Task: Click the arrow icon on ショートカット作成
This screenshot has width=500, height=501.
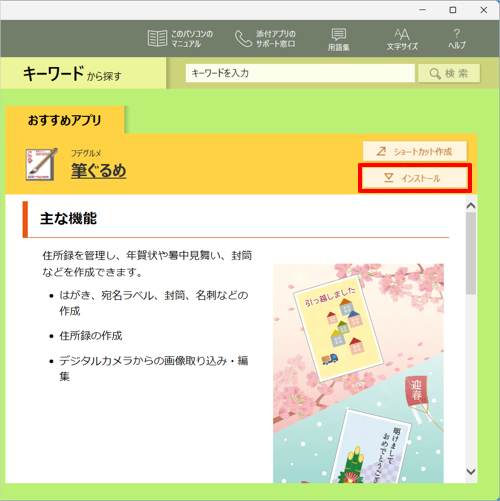Action: 381,151
